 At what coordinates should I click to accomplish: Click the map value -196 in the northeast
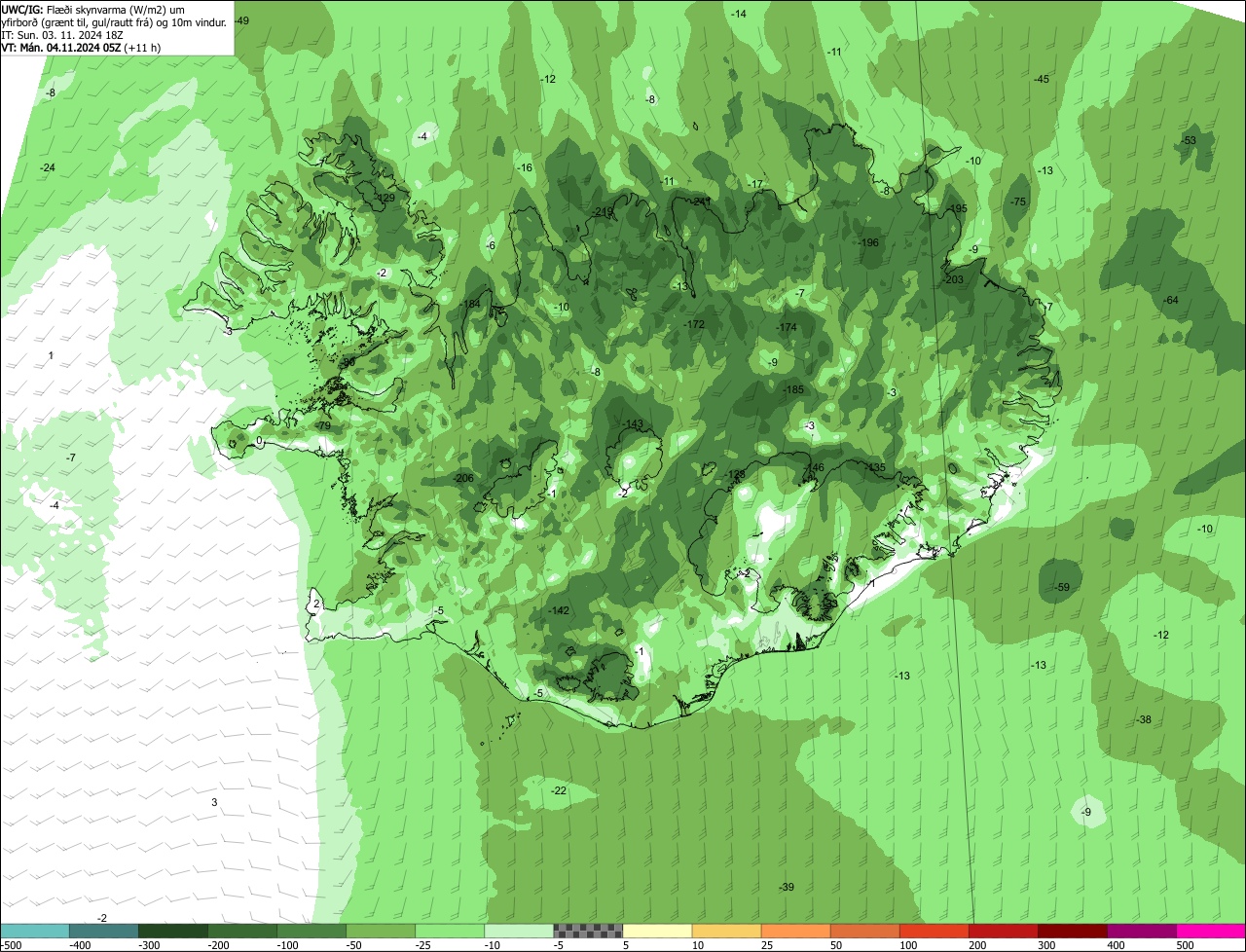click(868, 242)
